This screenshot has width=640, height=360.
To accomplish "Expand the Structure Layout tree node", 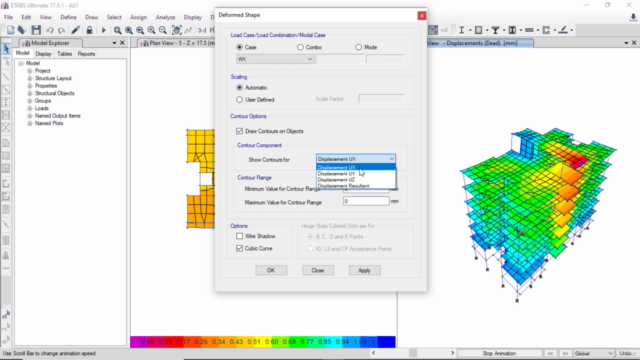I will (x=29, y=78).
